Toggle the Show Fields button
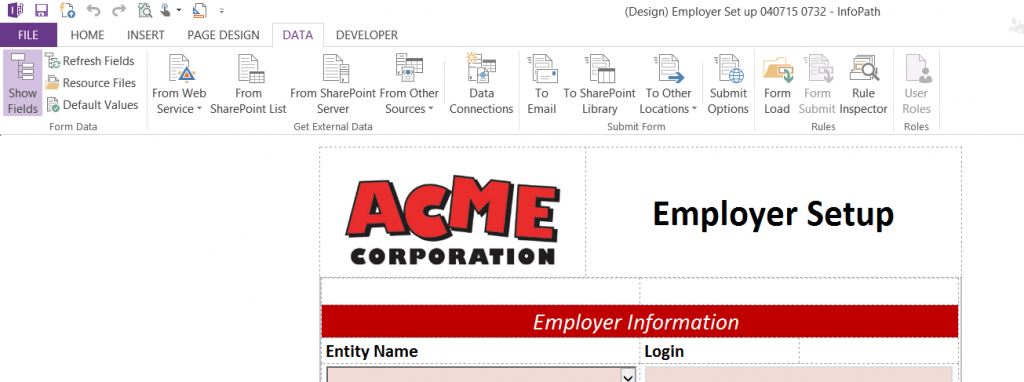 click(23, 84)
